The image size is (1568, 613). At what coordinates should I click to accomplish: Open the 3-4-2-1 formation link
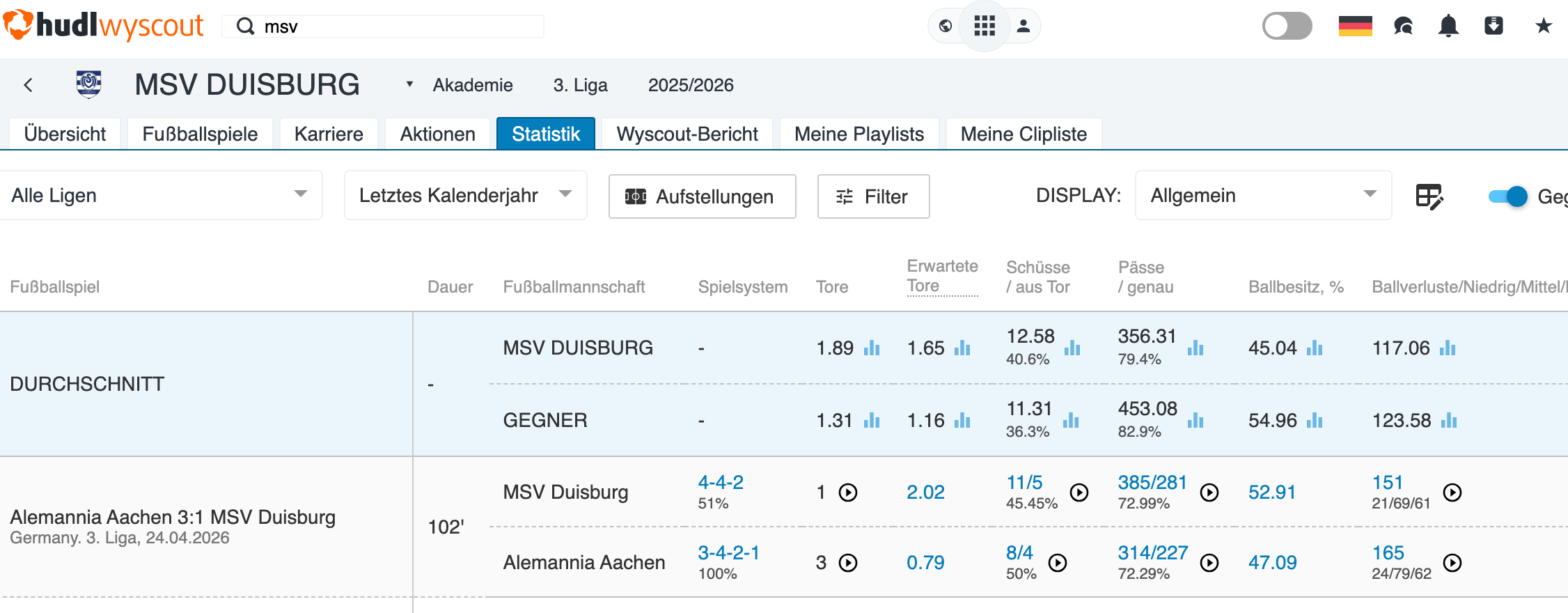tap(728, 552)
